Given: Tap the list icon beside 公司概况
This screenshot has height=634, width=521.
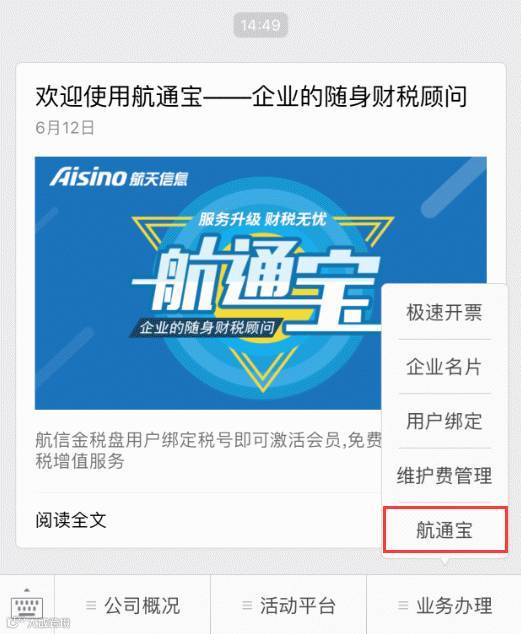Looking at the screenshot, I should [91, 605].
